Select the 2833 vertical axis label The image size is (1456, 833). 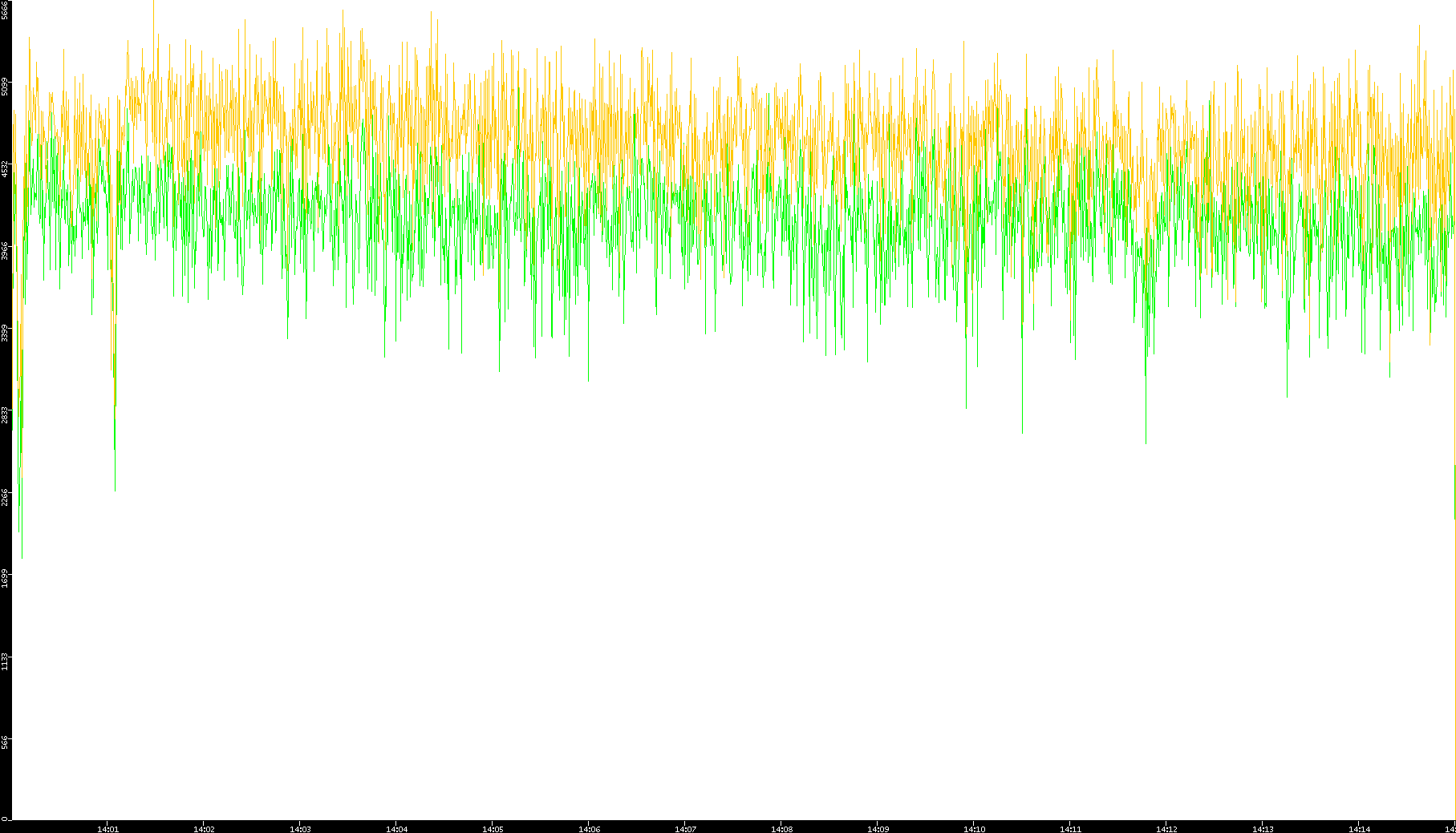click(x=6, y=414)
